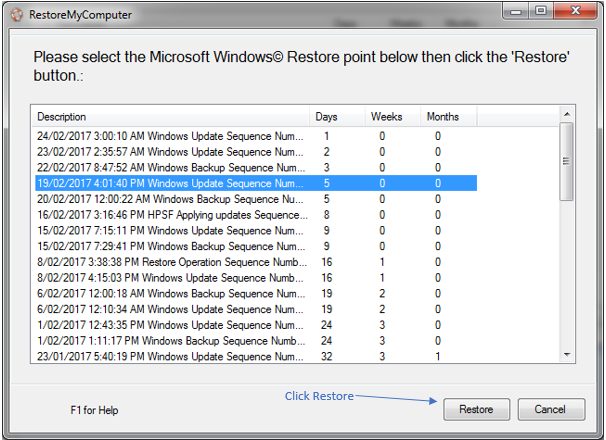The width and height of the screenshot is (606, 440).
Task: Maximize the RestoreMyComputer window
Action: point(541,11)
